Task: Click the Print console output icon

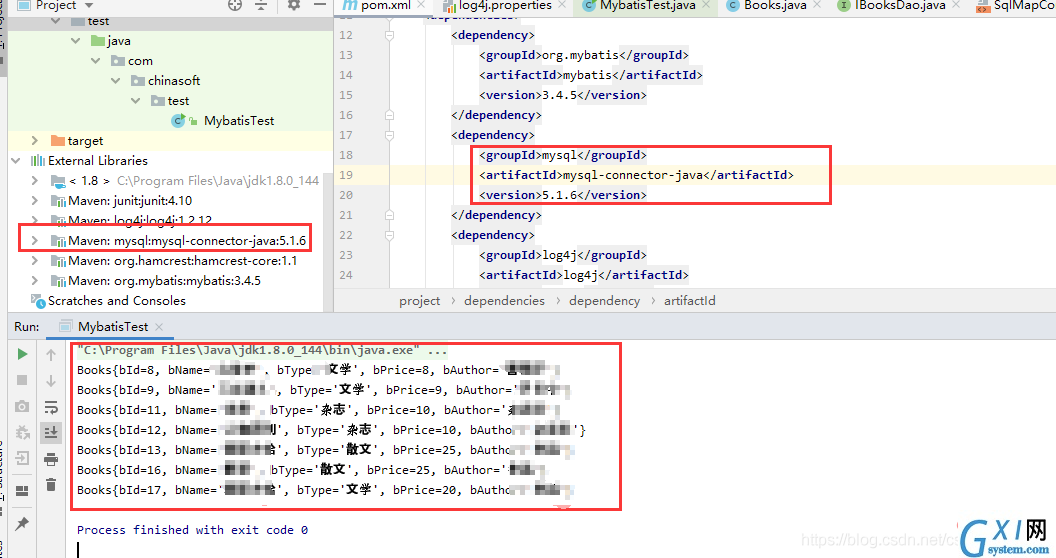Action: (51, 459)
